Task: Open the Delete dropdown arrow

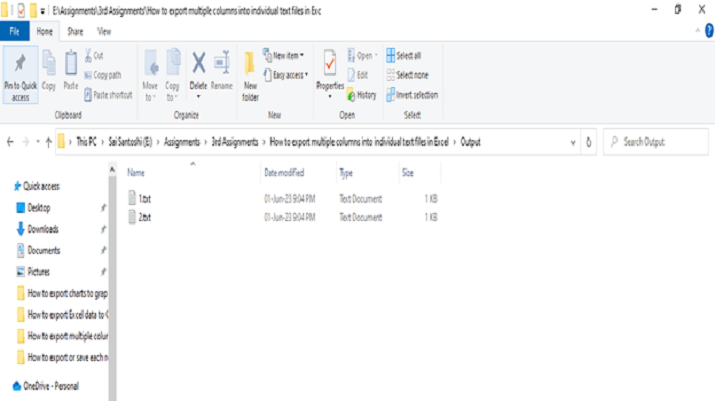Action: (198, 96)
